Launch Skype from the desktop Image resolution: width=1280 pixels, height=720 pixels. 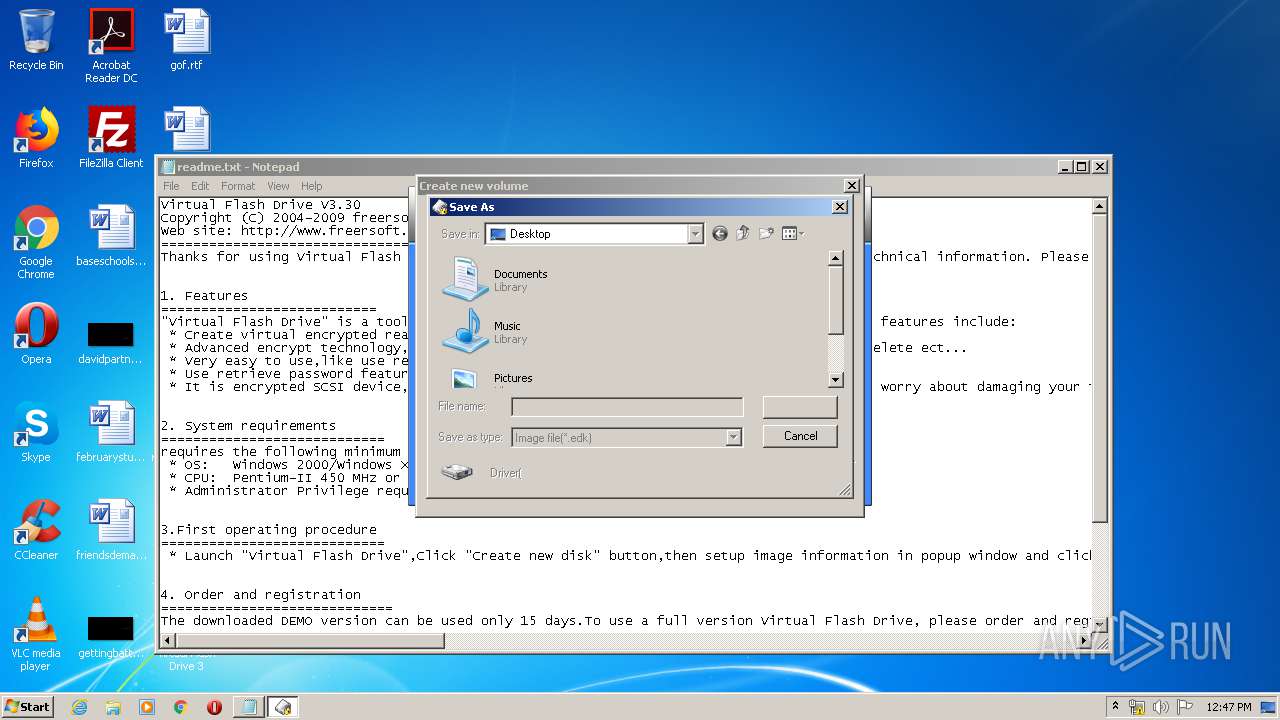coord(36,432)
